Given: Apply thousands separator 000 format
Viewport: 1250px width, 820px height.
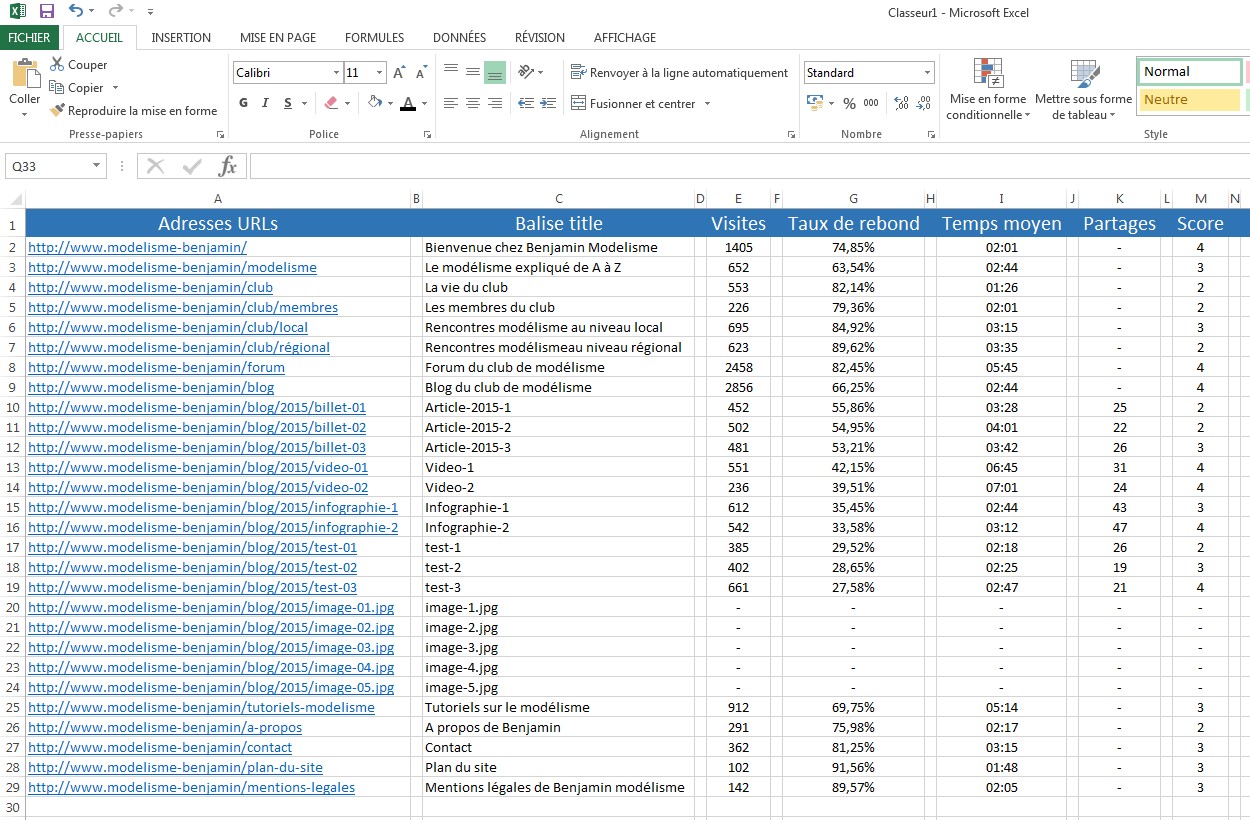Looking at the screenshot, I should coord(871,103).
